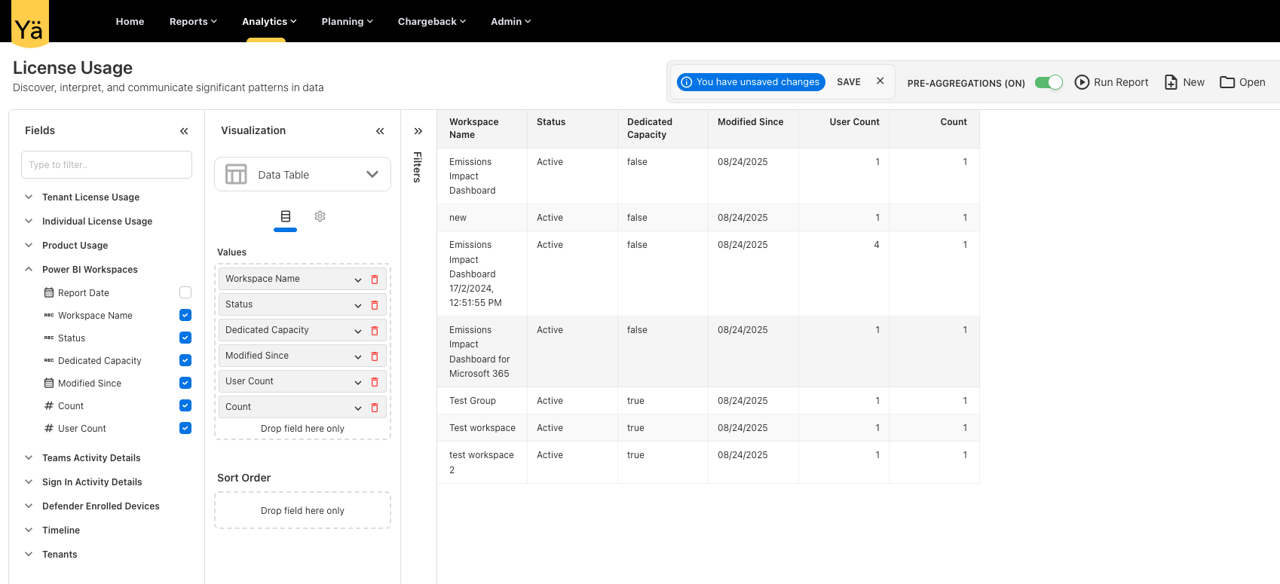Uncheck the Workspace Name field checkbox
The width and height of the screenshot is (1280, 584).
pos(185,315)
